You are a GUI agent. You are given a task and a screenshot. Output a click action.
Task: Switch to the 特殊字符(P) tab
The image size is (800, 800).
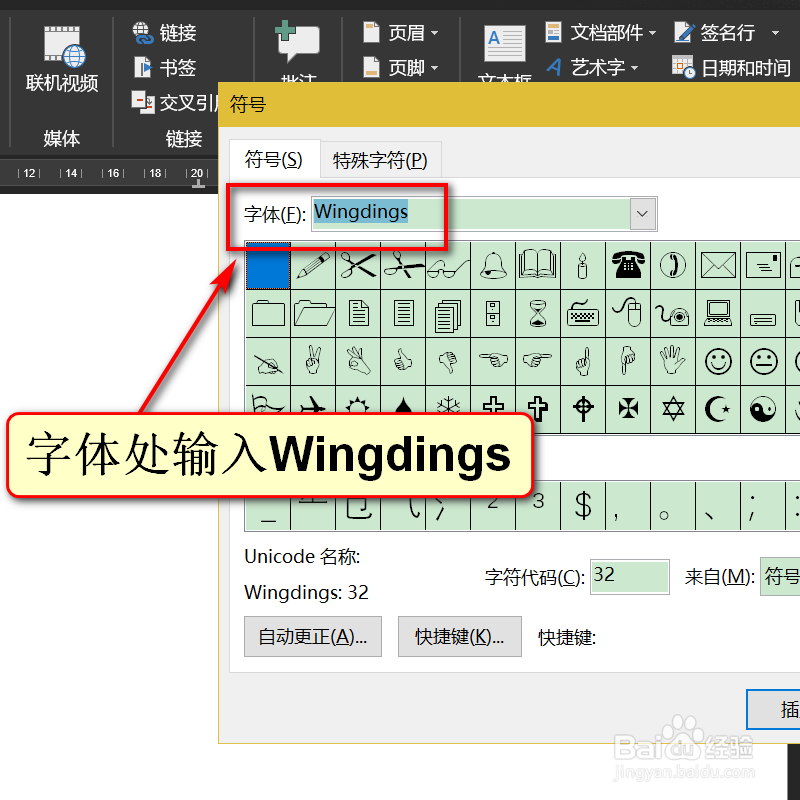pyautogui.click(x=380, y=160)
